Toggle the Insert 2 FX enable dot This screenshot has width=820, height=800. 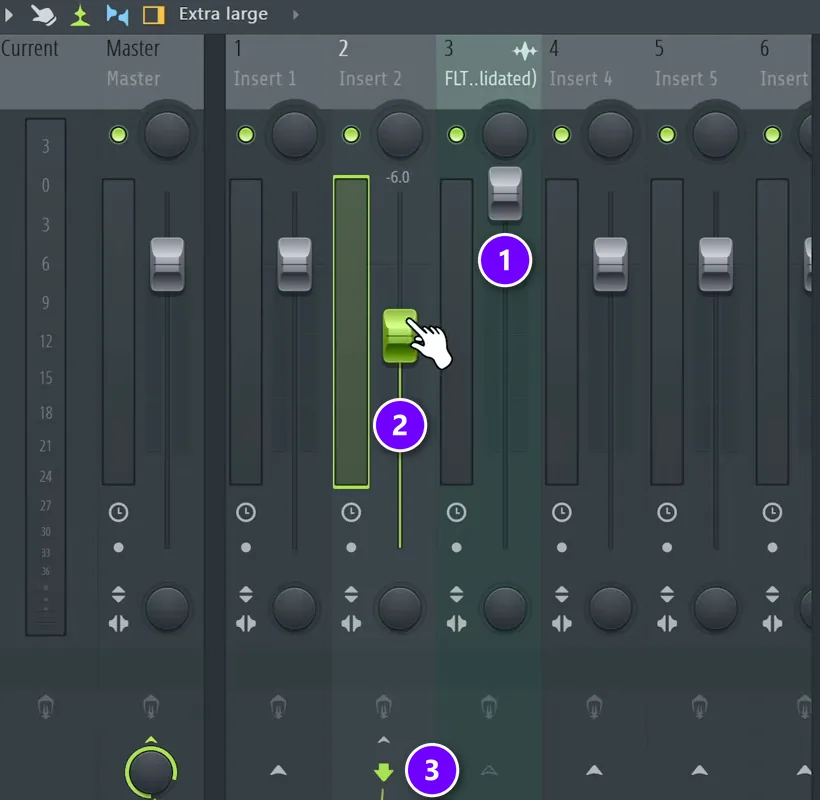pos(351,547)
